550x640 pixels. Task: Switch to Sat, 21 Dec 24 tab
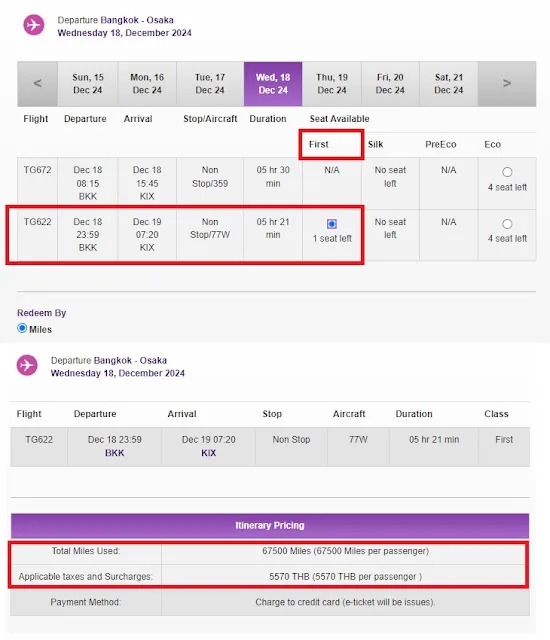pos(448,84)
